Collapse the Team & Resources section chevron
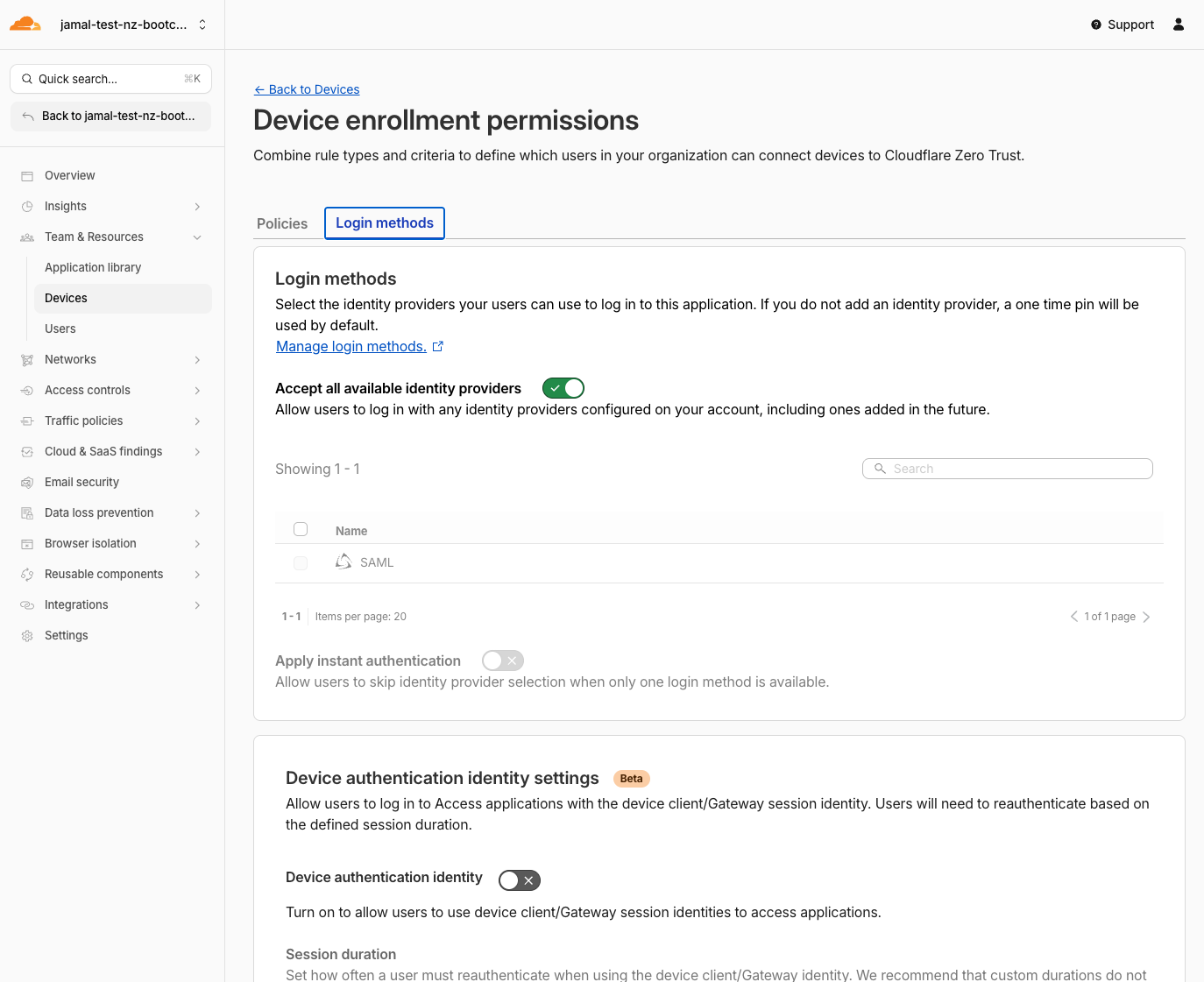The width and height of the screenshot is (1204, 982). (197, 237)
